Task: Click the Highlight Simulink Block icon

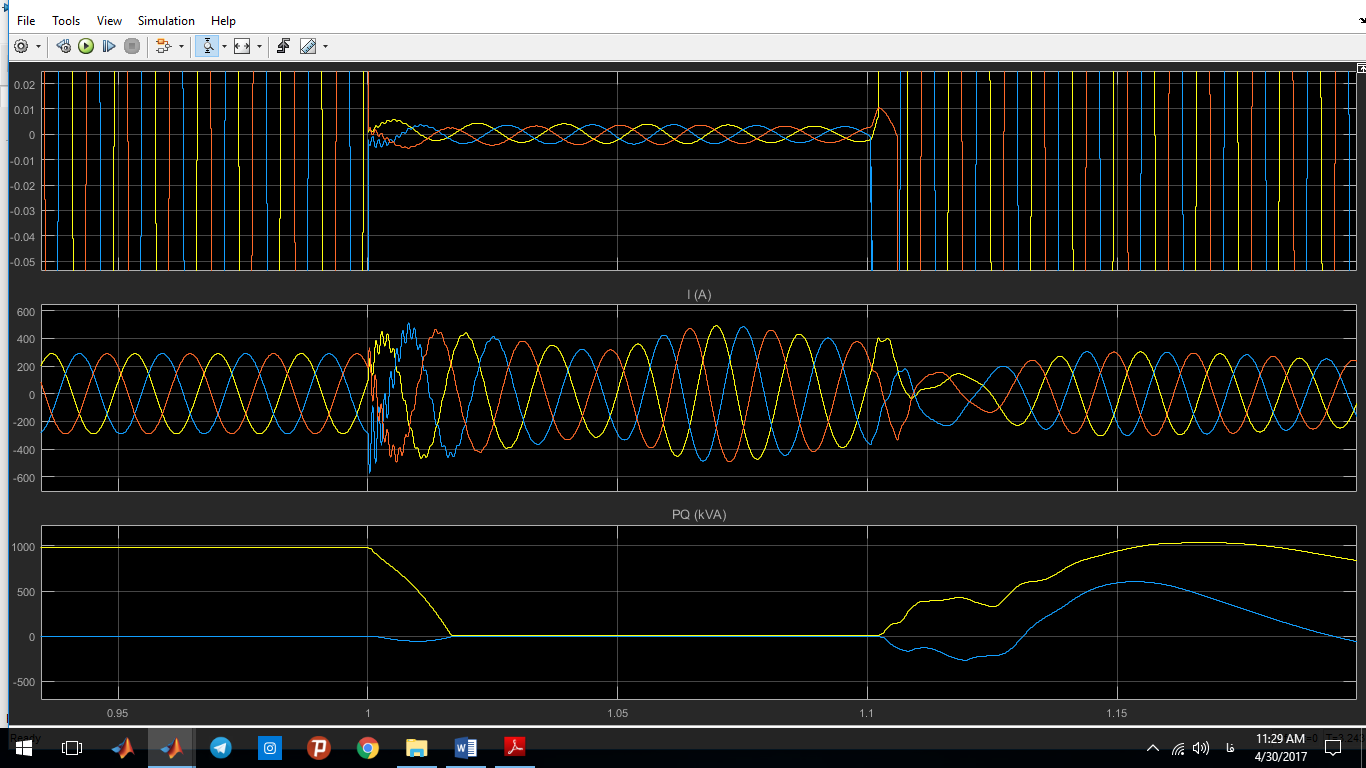Action: pyautogui.click(x=164, y=46)
